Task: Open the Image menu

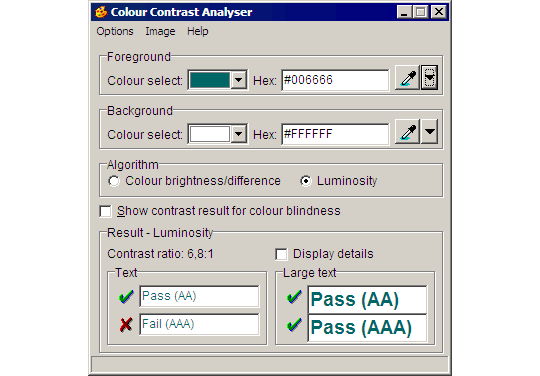Action: [160, 31]
